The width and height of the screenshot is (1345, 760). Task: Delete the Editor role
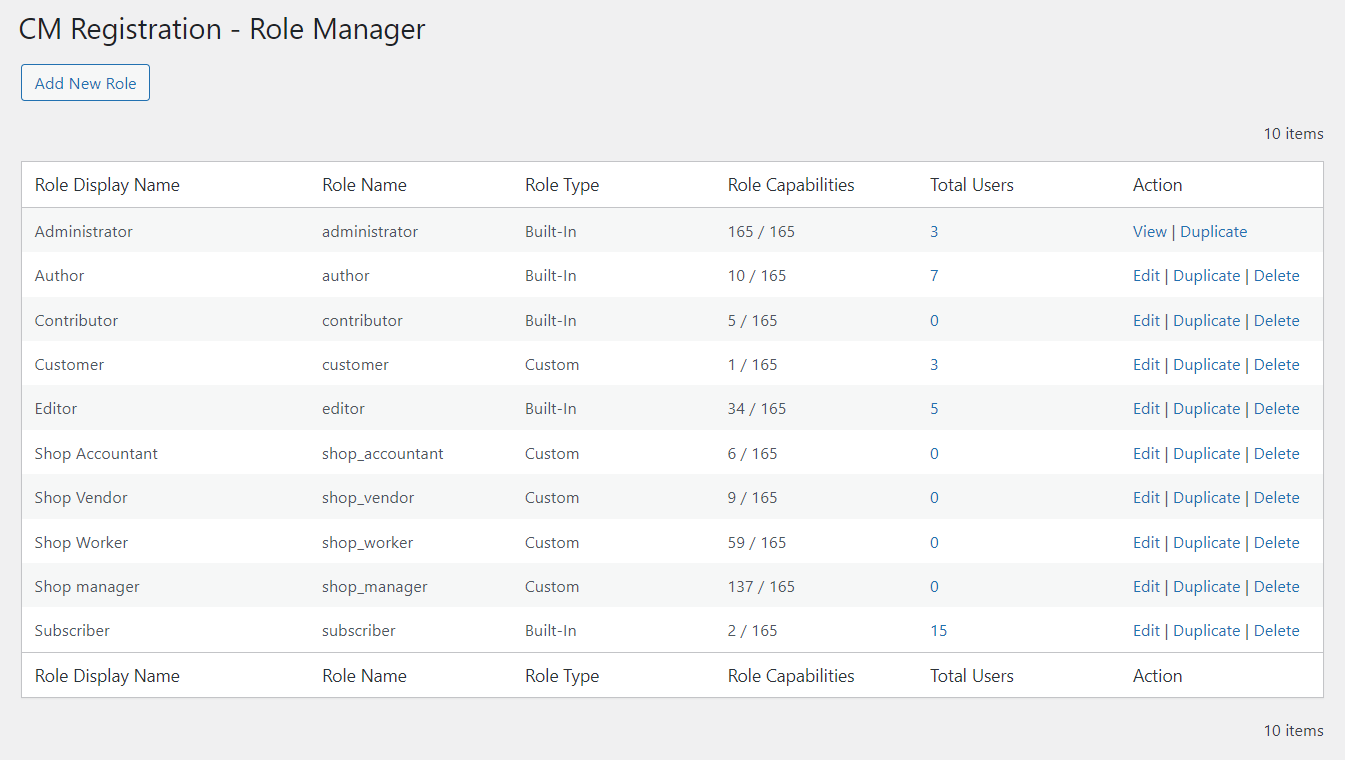point(1276,408)
